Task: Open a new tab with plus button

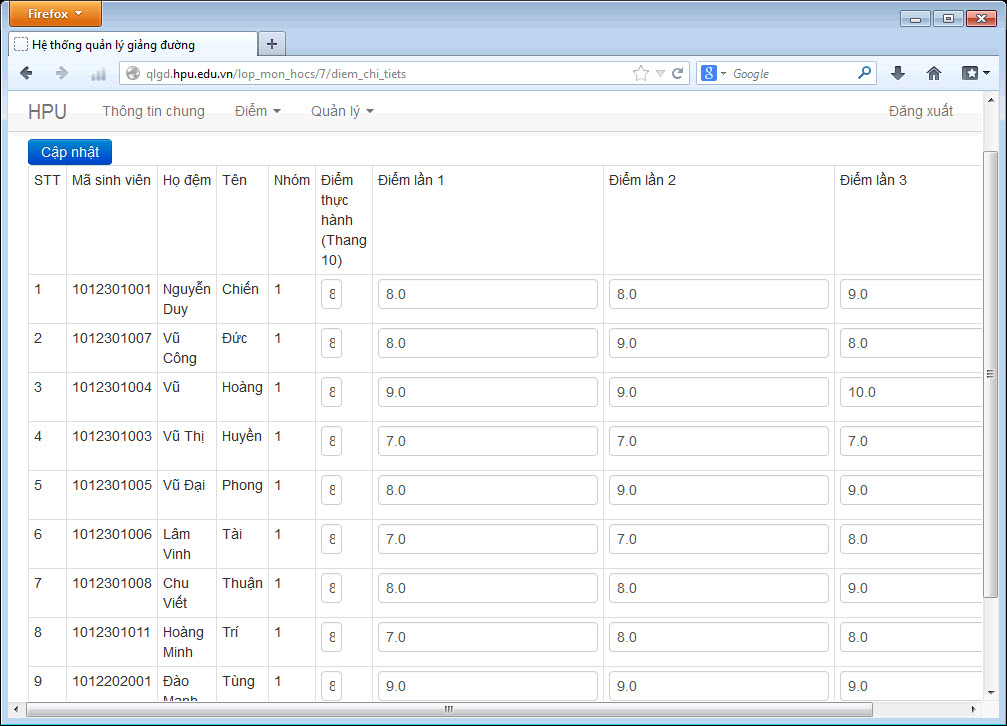Action: 272,44
